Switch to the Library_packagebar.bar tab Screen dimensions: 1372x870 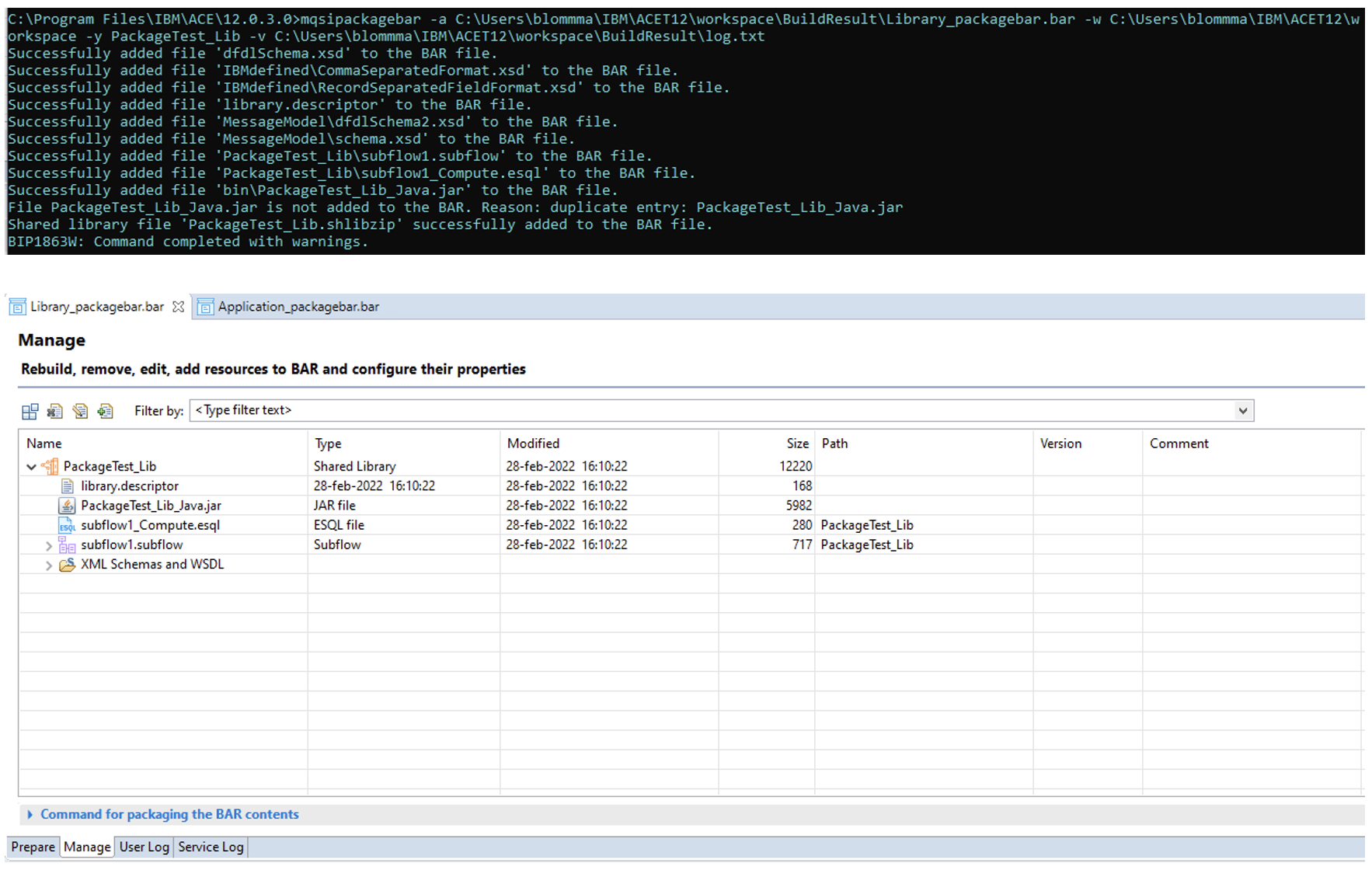pyautogui.click(x=96, y=307)
